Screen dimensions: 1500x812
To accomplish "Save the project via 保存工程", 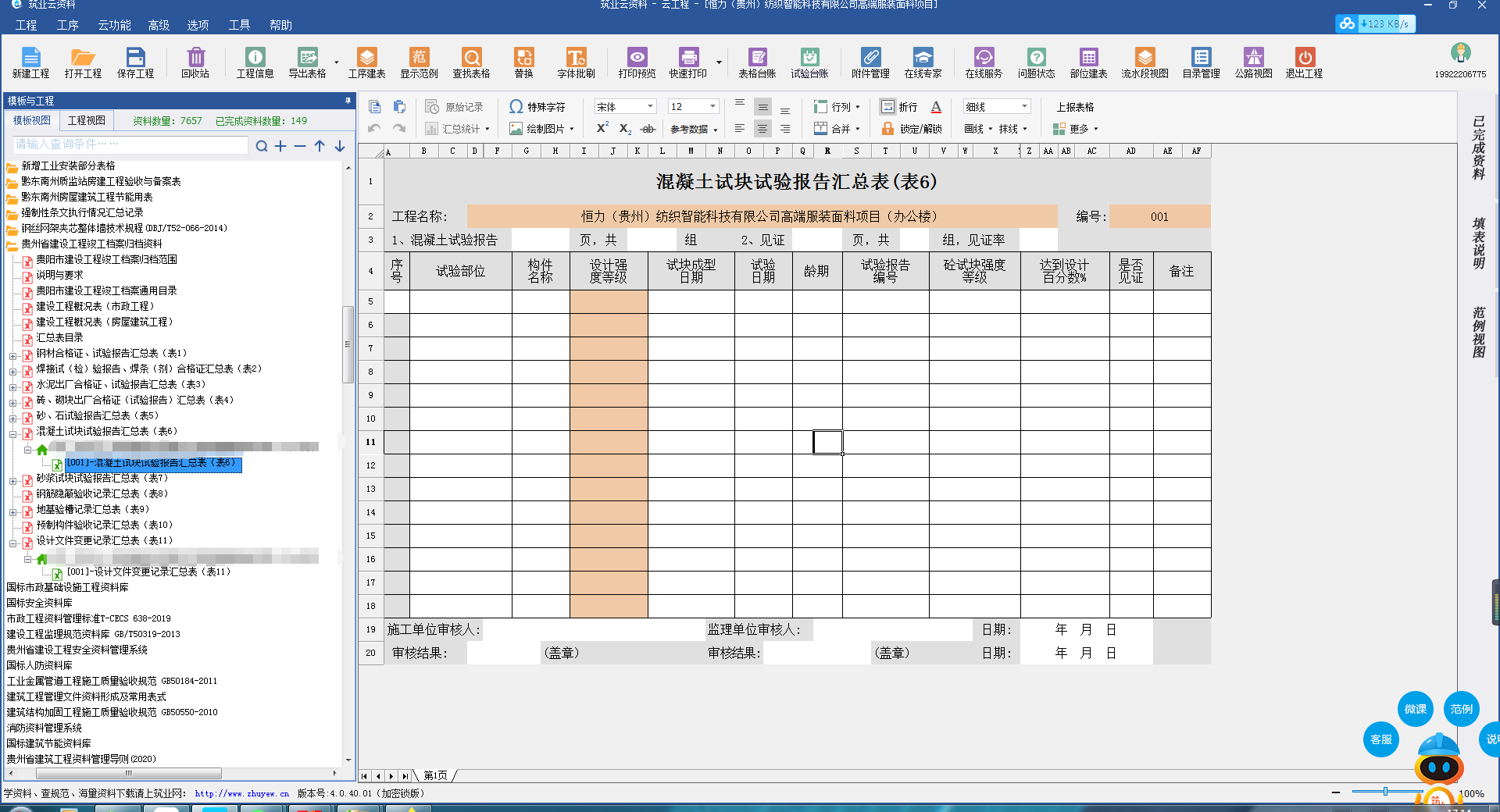I will (135, 62).
